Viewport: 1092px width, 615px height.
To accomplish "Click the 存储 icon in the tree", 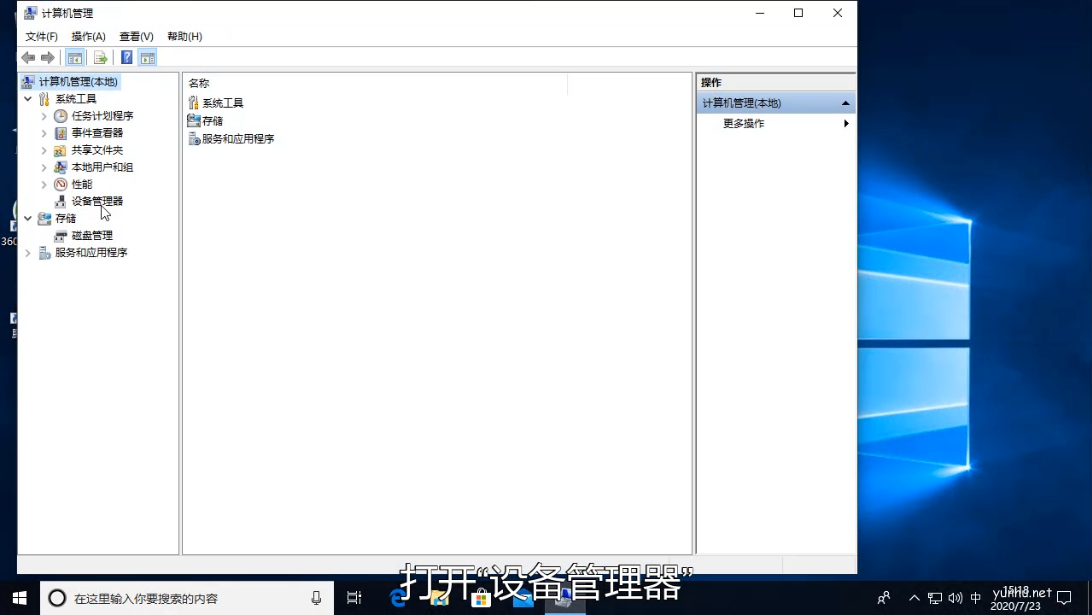I will pos(45,219).
